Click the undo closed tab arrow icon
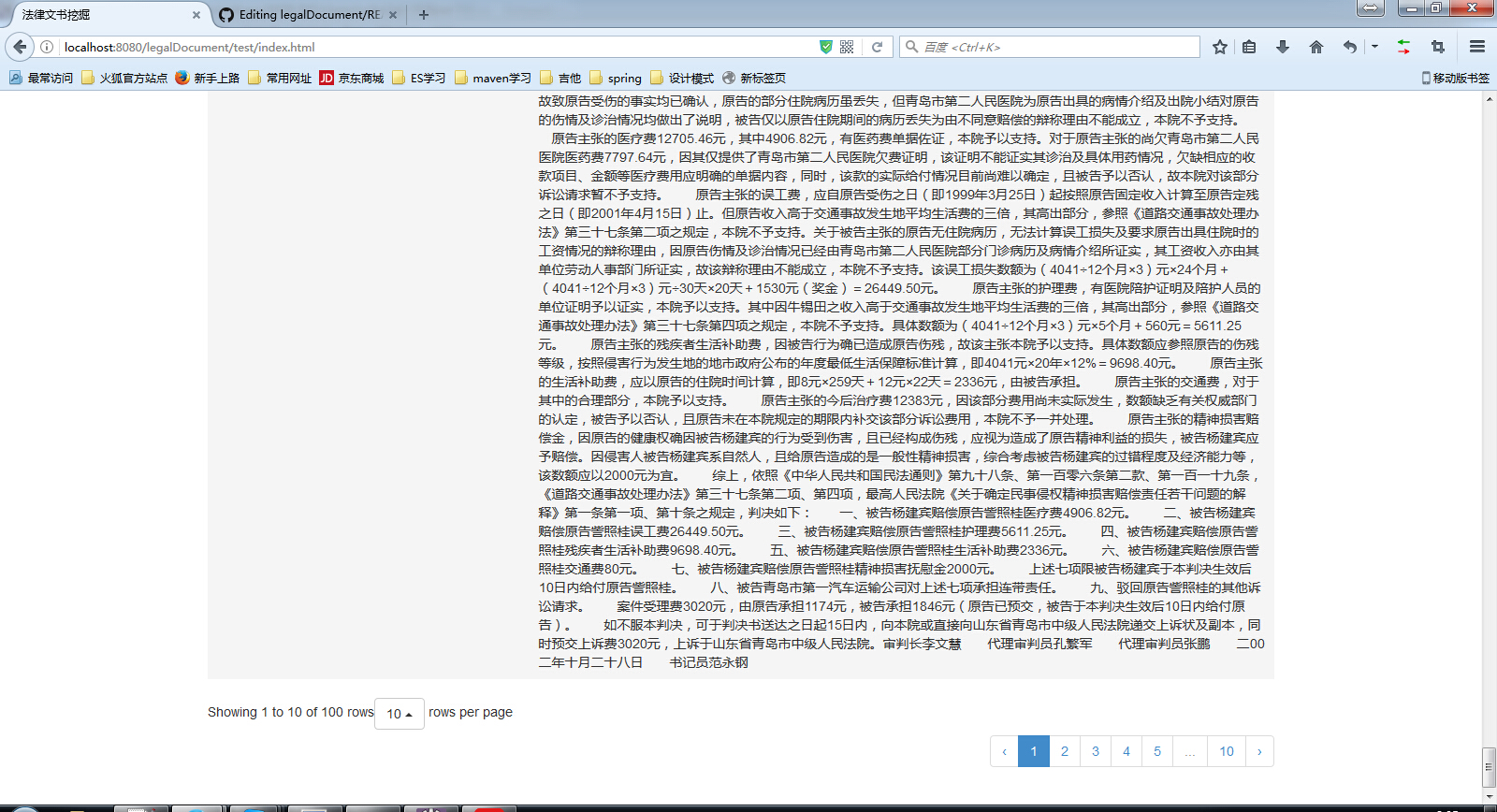The height and width of the screenshot is (812, 1497). click(x=1349, y=47)
